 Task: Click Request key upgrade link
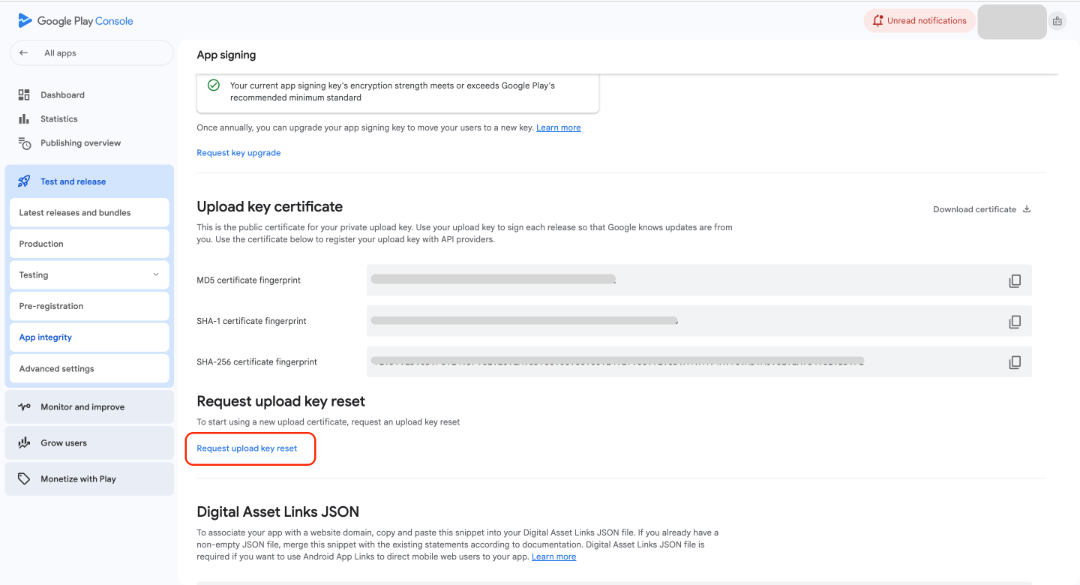[238, 153]
